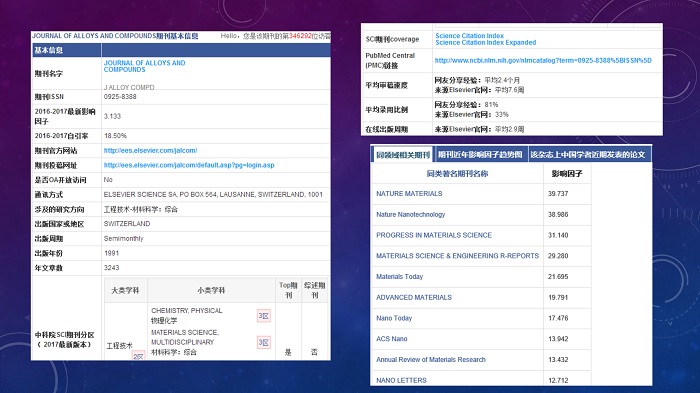Open the PubMed Central ncbi nlmcatalog link
Image resolution: width=700 pixels, height=393 pixels.
[x=543, y=60]
